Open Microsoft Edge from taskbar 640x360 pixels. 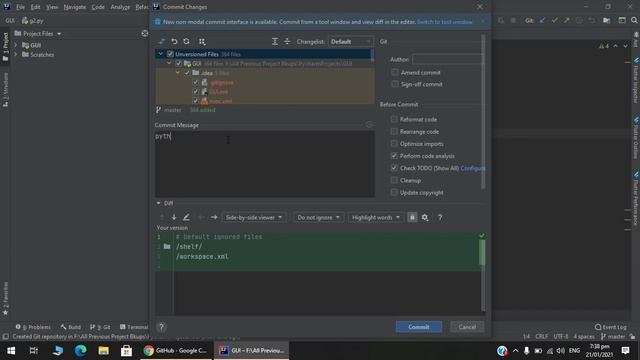80,351
